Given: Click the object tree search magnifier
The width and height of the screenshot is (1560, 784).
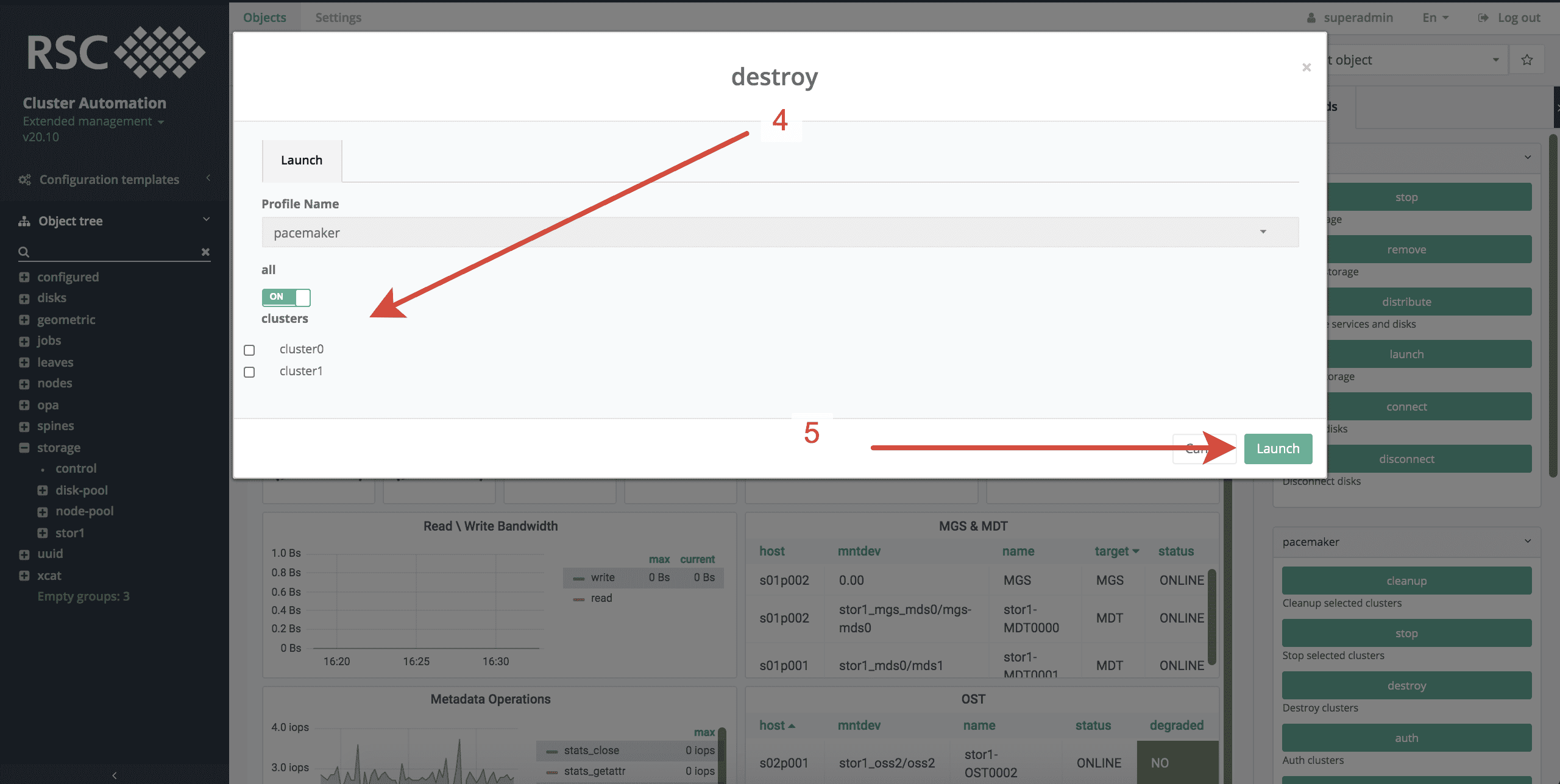Looking at the screenshot, I should pos(24,252).
